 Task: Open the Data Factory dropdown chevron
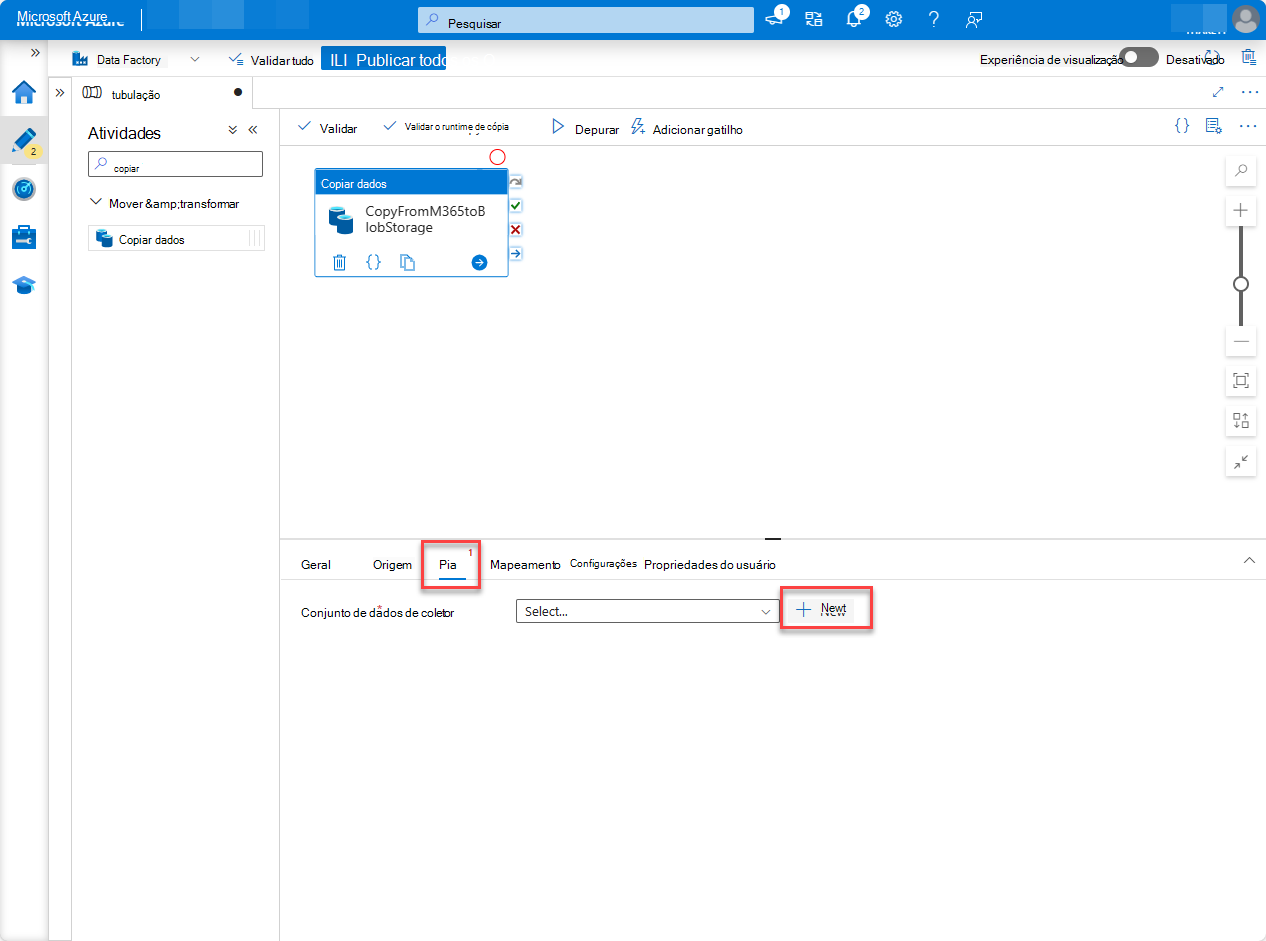[x=195, y=59]
